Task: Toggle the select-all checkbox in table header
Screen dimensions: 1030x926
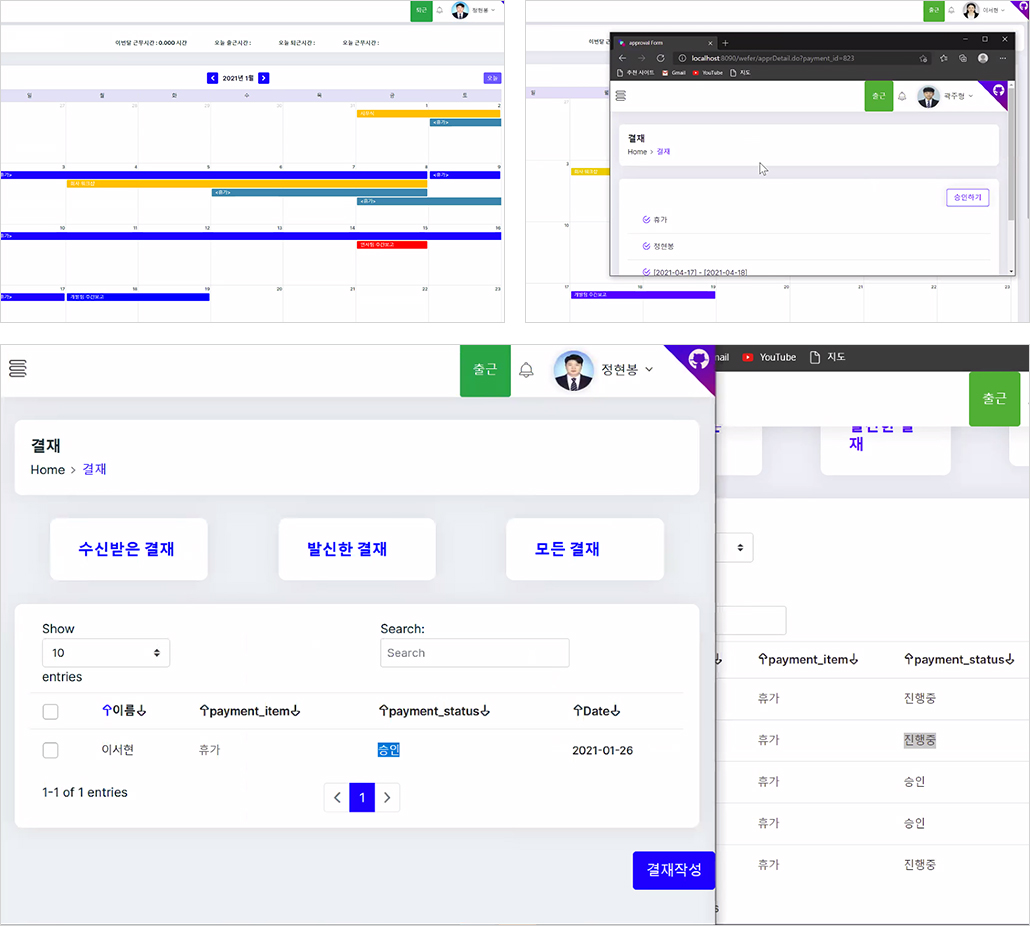Action: [x=51, y=711]
